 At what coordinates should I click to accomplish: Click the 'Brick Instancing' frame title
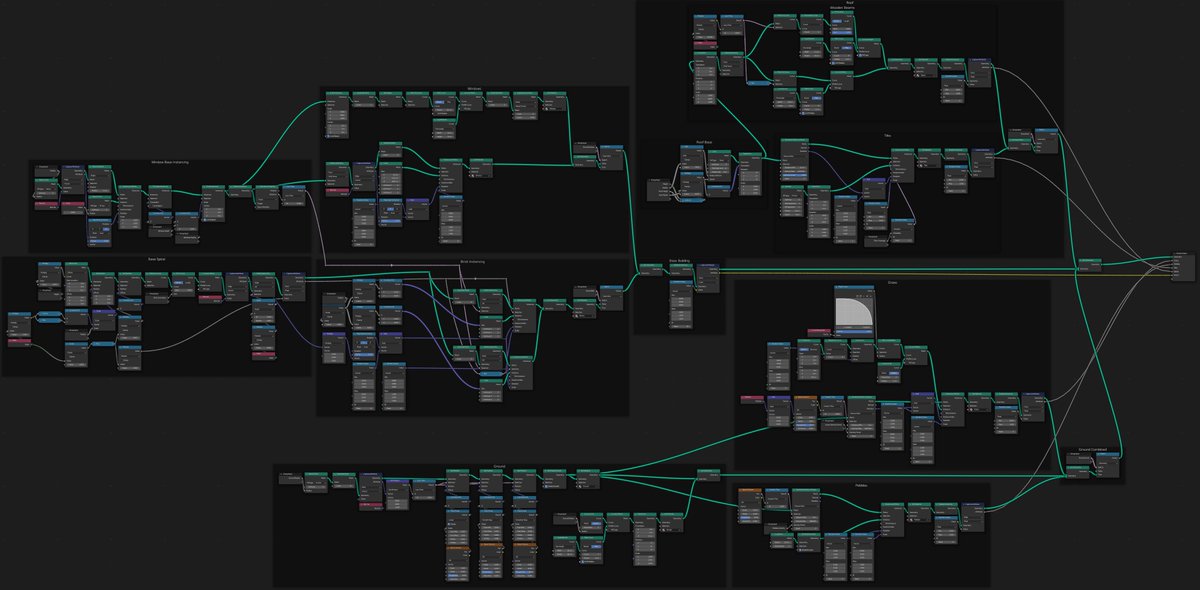(x=473, y=262)
